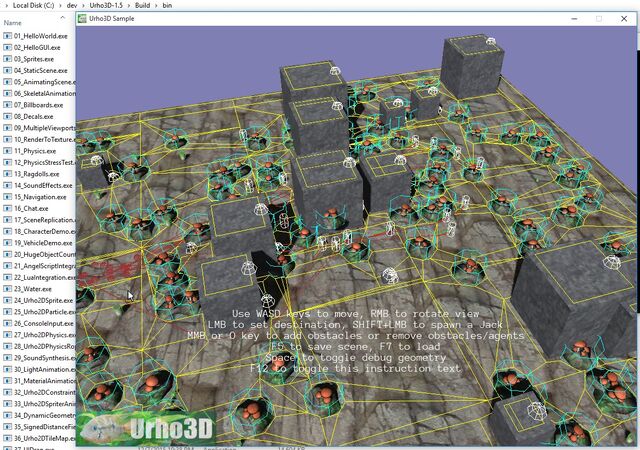Expand the chevron after dev in path
Image resolution: width=640 pixels, height=450 pixels.
click(x=84, y=5)
